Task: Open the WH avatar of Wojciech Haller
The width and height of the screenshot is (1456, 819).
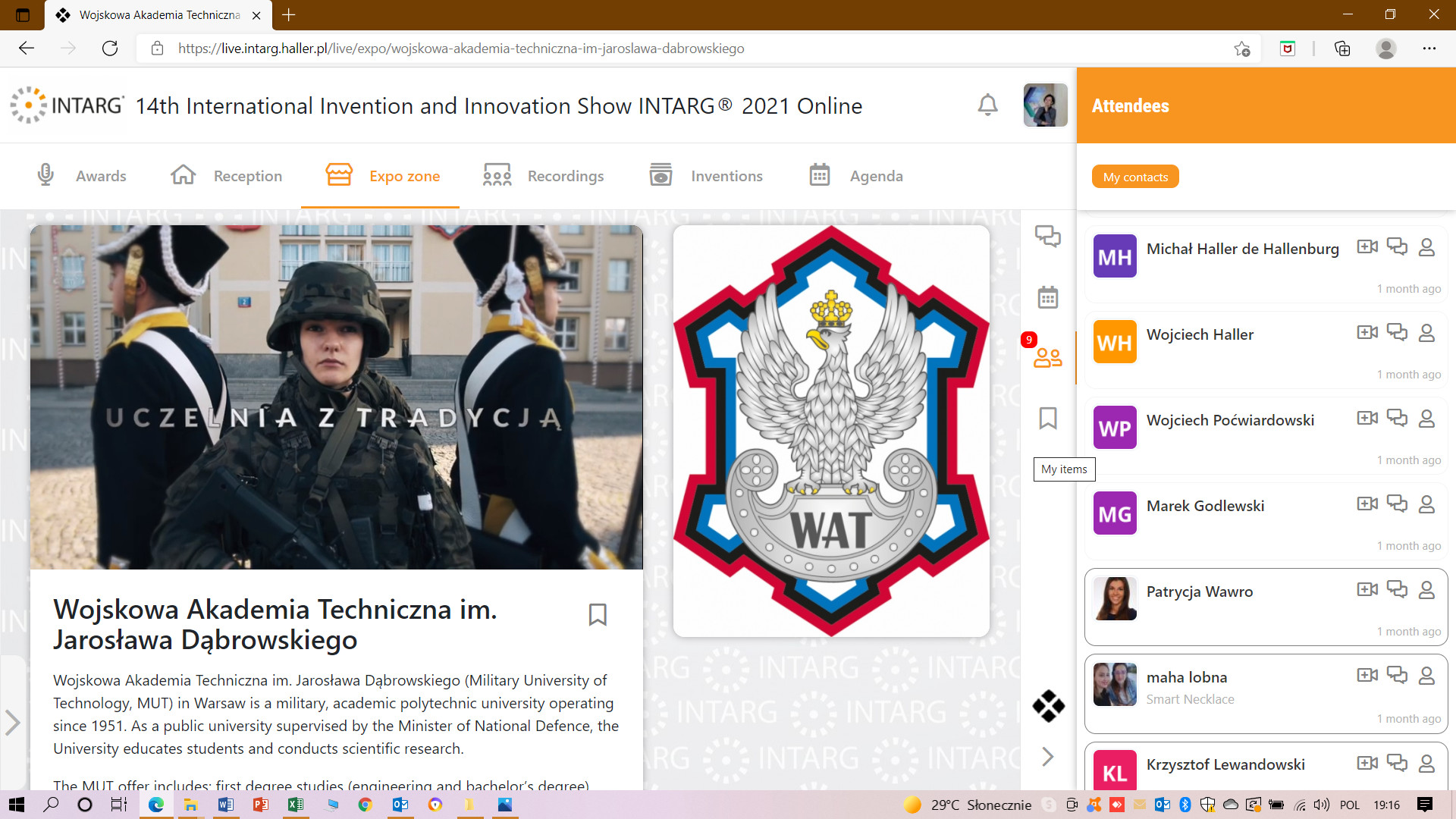Action: point(1115,342)
